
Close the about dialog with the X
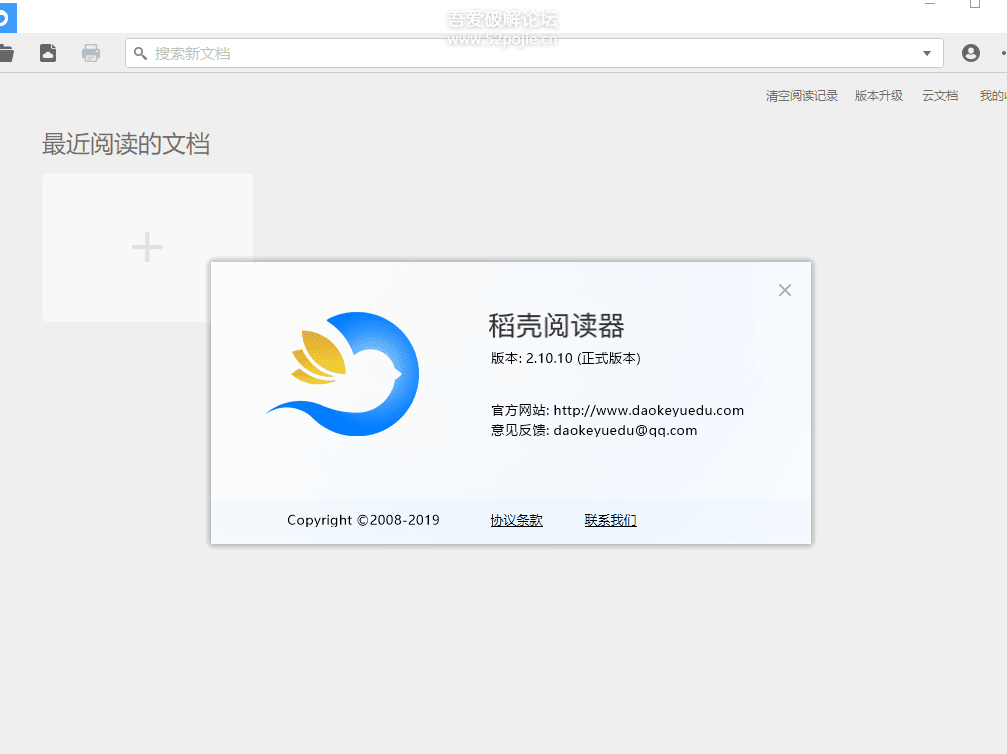tap(784, 290)
